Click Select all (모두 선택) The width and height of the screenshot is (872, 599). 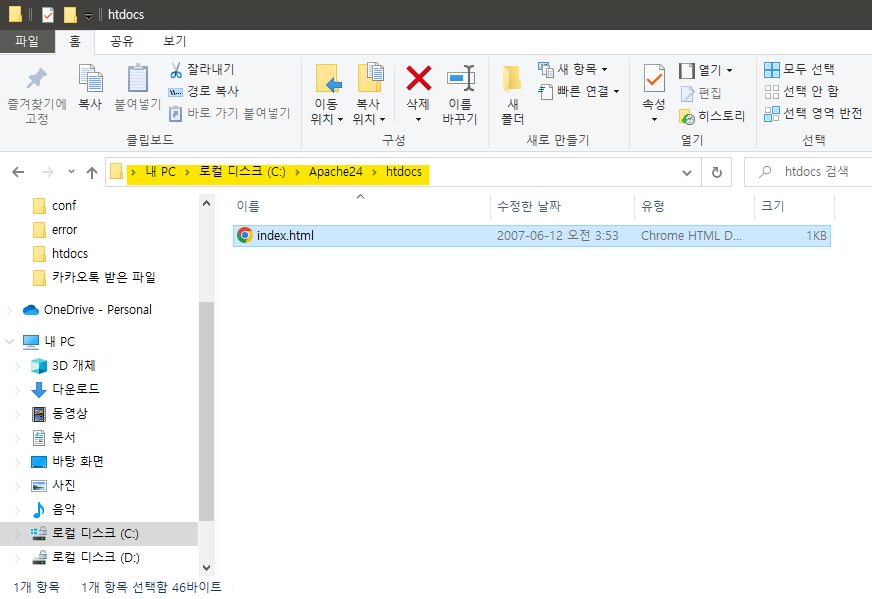(x=799, y=70)
